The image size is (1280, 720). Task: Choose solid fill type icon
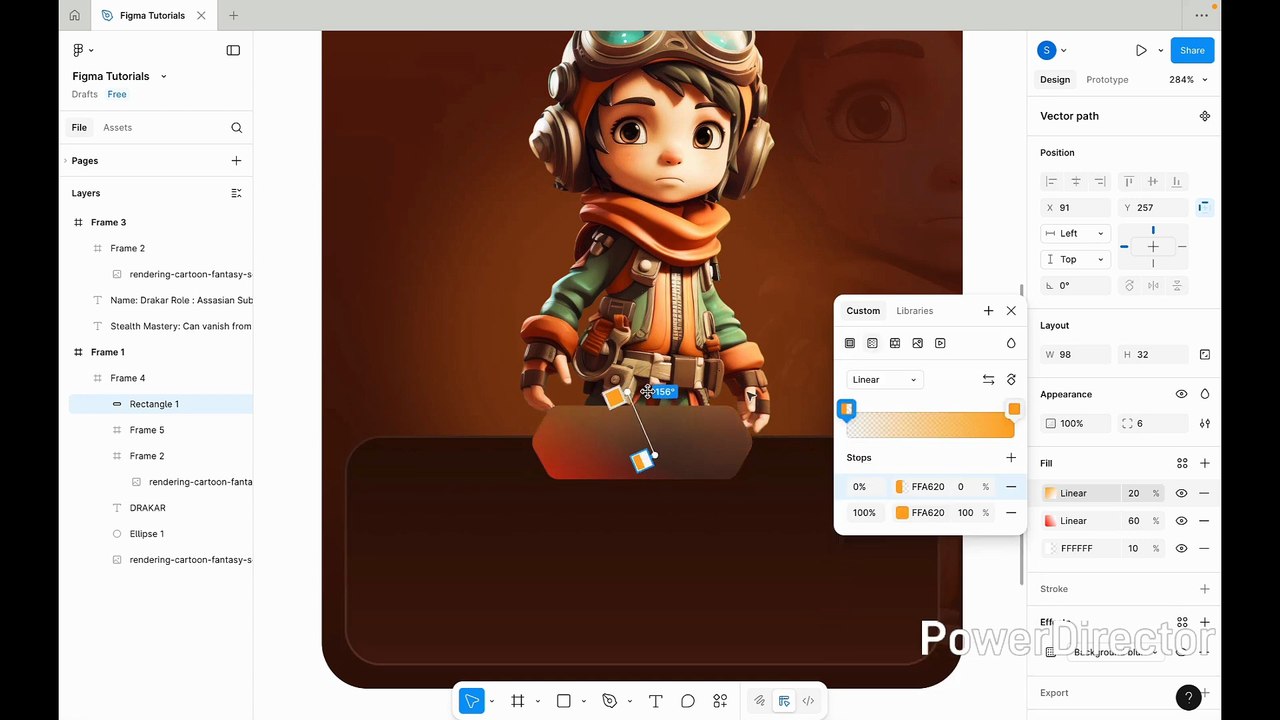point(850,343)
